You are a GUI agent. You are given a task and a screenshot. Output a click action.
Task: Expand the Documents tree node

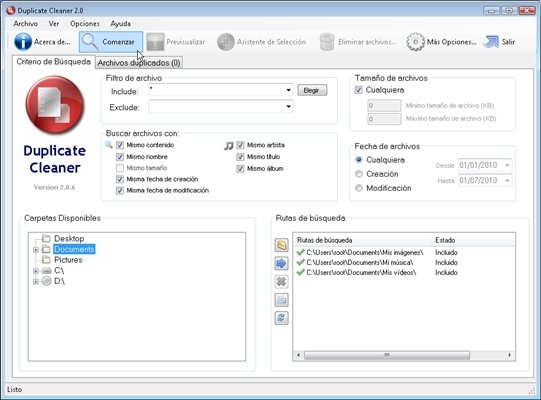[x=36, y=250]
